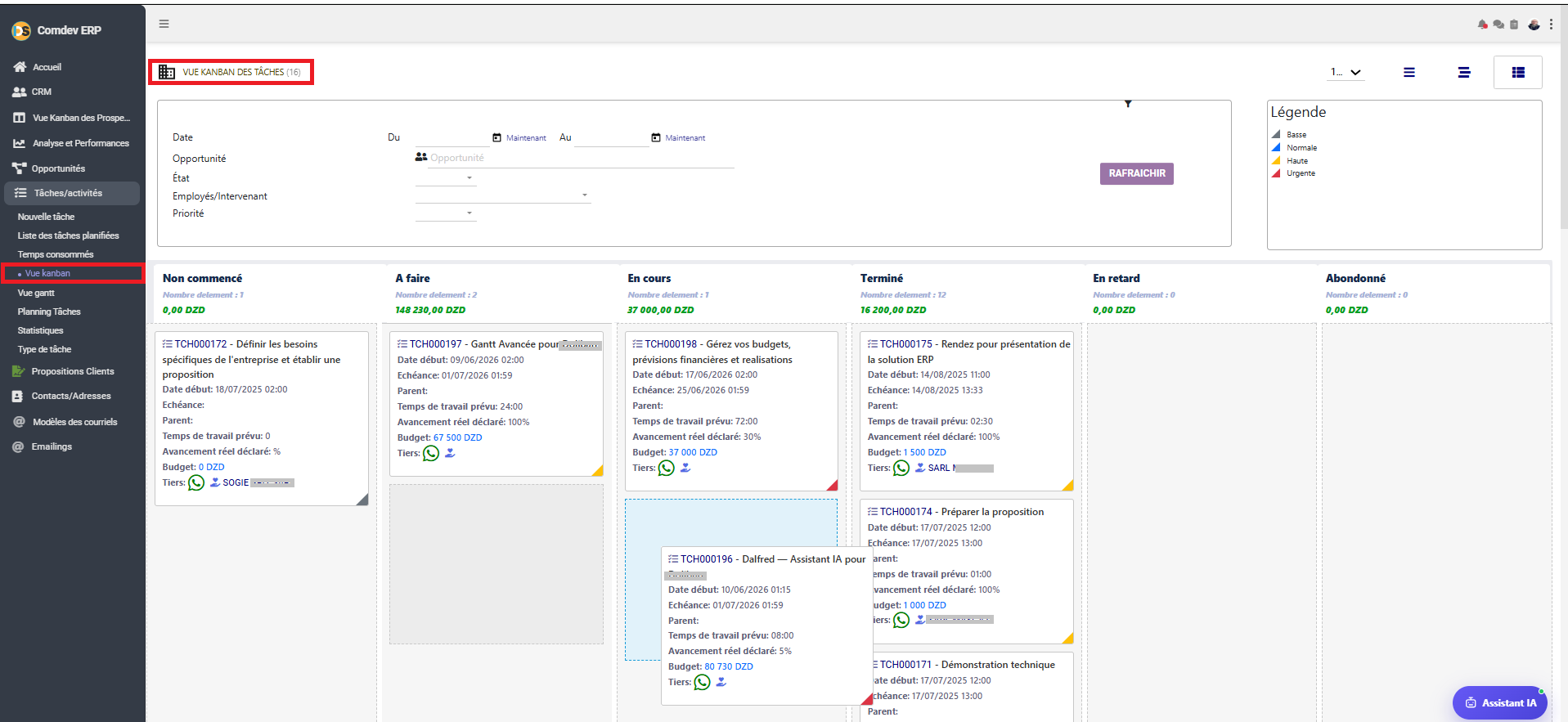Open the État dropdown
Screen dimensions: 1568x722
(x=446, y=177)
